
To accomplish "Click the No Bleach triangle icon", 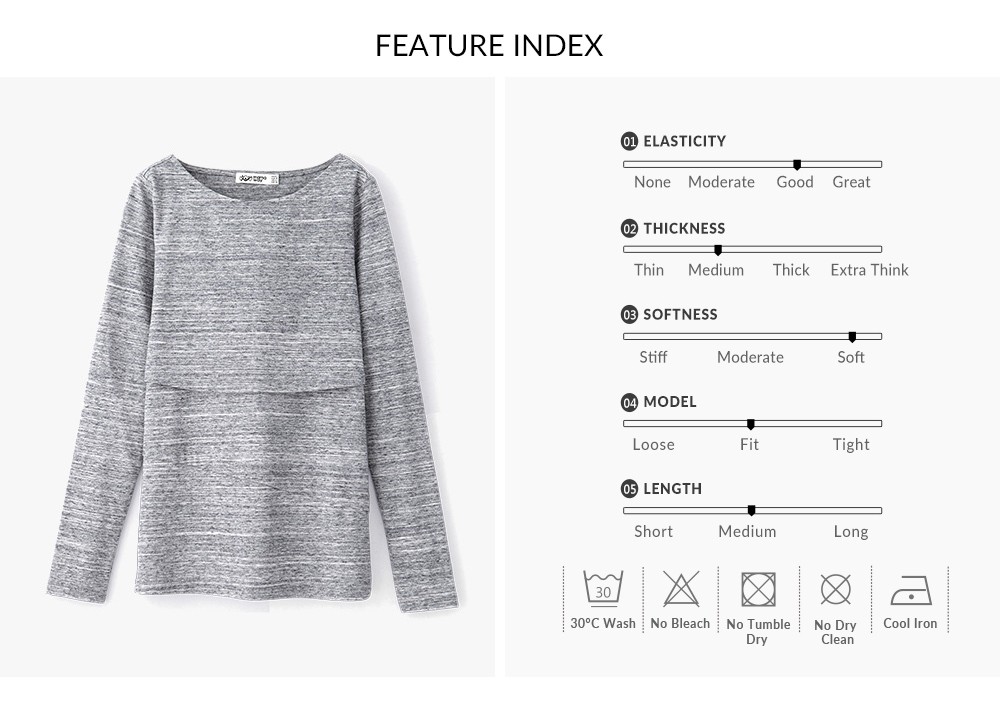I will (x=681, y=588).
